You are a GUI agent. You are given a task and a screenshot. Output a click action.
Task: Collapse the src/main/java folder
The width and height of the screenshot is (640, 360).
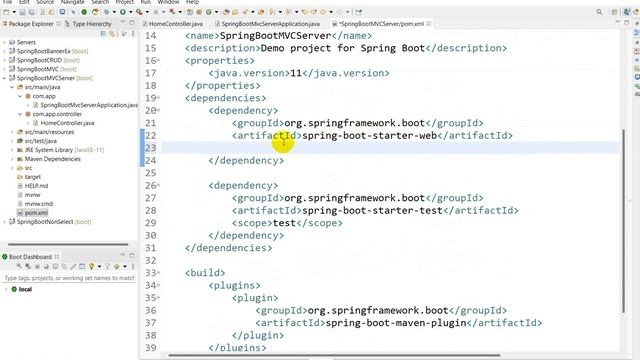tap(12, 87)
